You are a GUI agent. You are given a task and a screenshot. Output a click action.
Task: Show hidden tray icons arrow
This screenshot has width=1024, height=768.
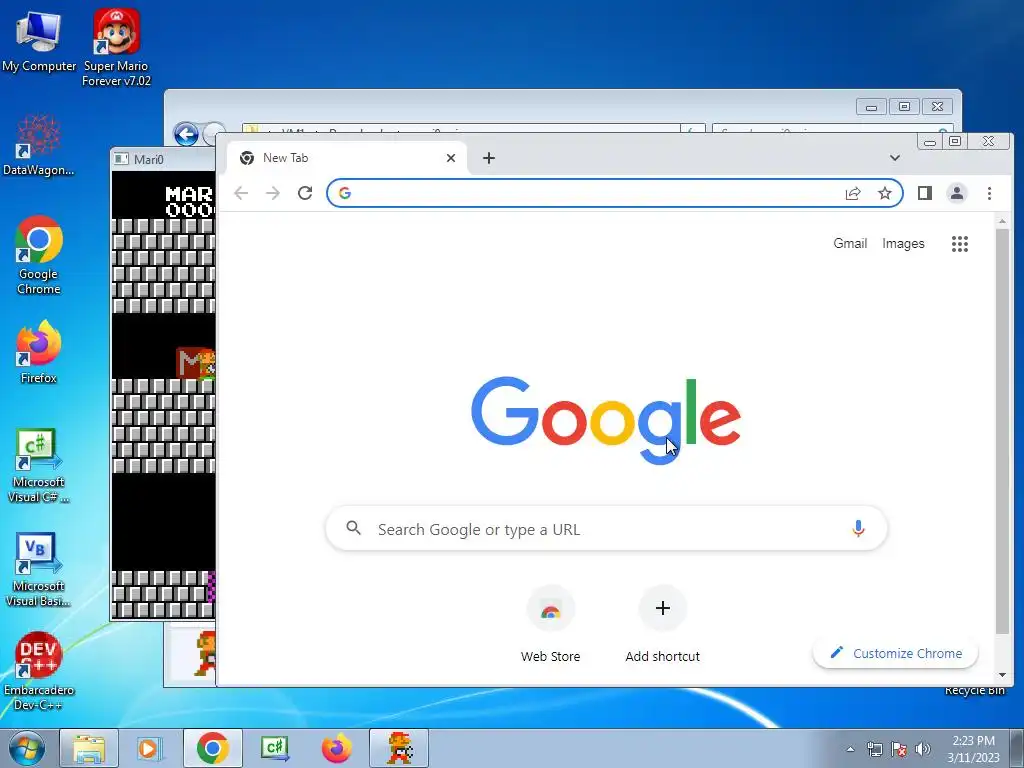pyautogui.click(x=850, y=749)
